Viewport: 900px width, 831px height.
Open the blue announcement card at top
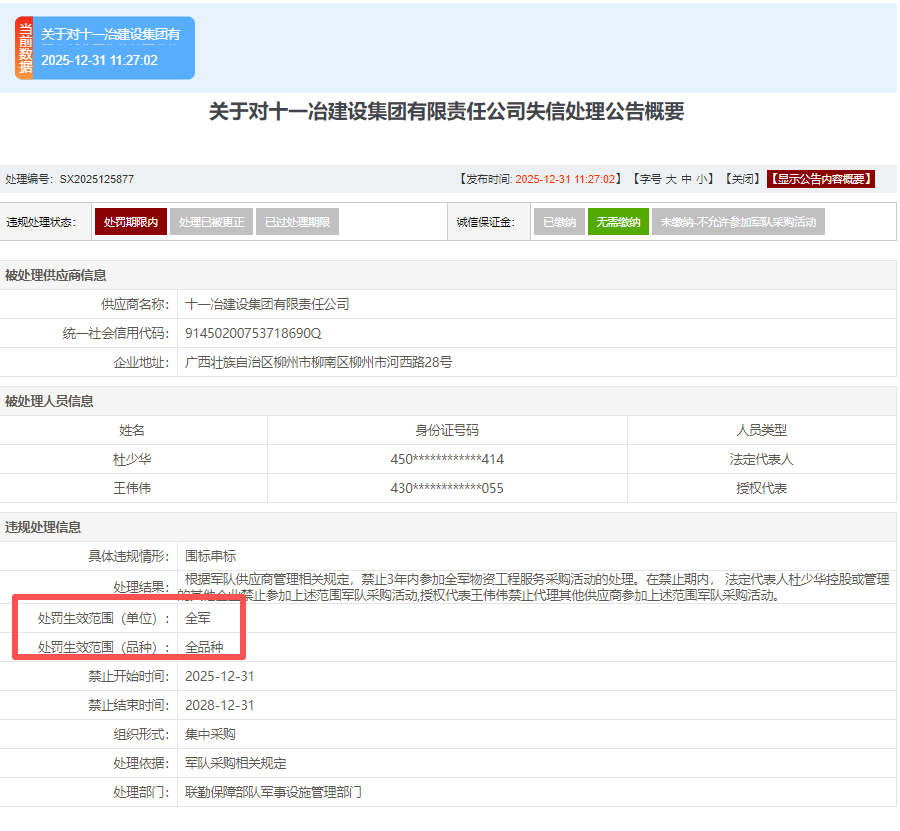click(112, 48)
